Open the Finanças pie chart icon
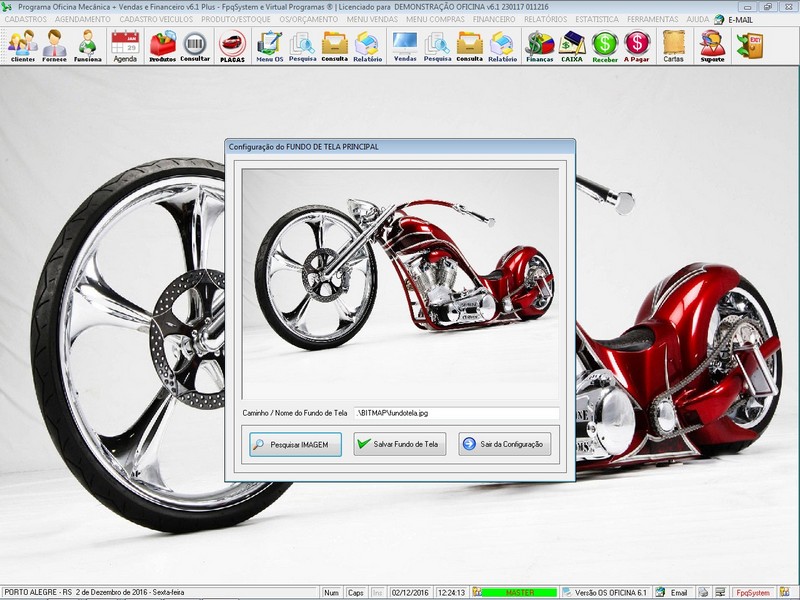 click(x=540, y=46)
